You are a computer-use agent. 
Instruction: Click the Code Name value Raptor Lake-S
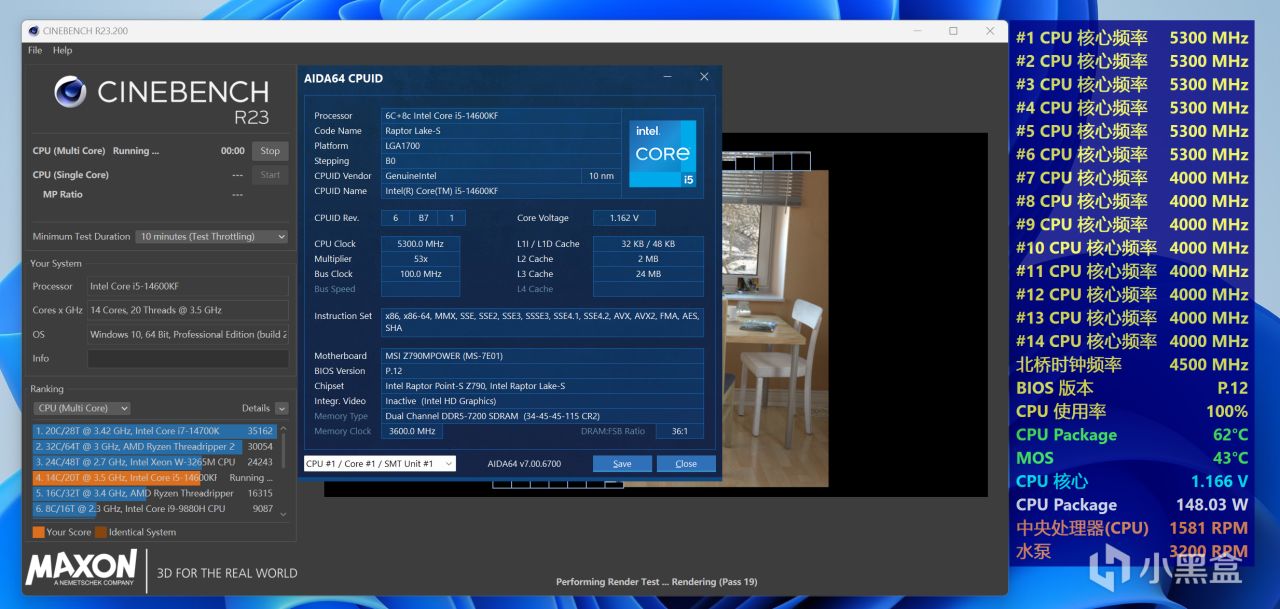(501, 131)
